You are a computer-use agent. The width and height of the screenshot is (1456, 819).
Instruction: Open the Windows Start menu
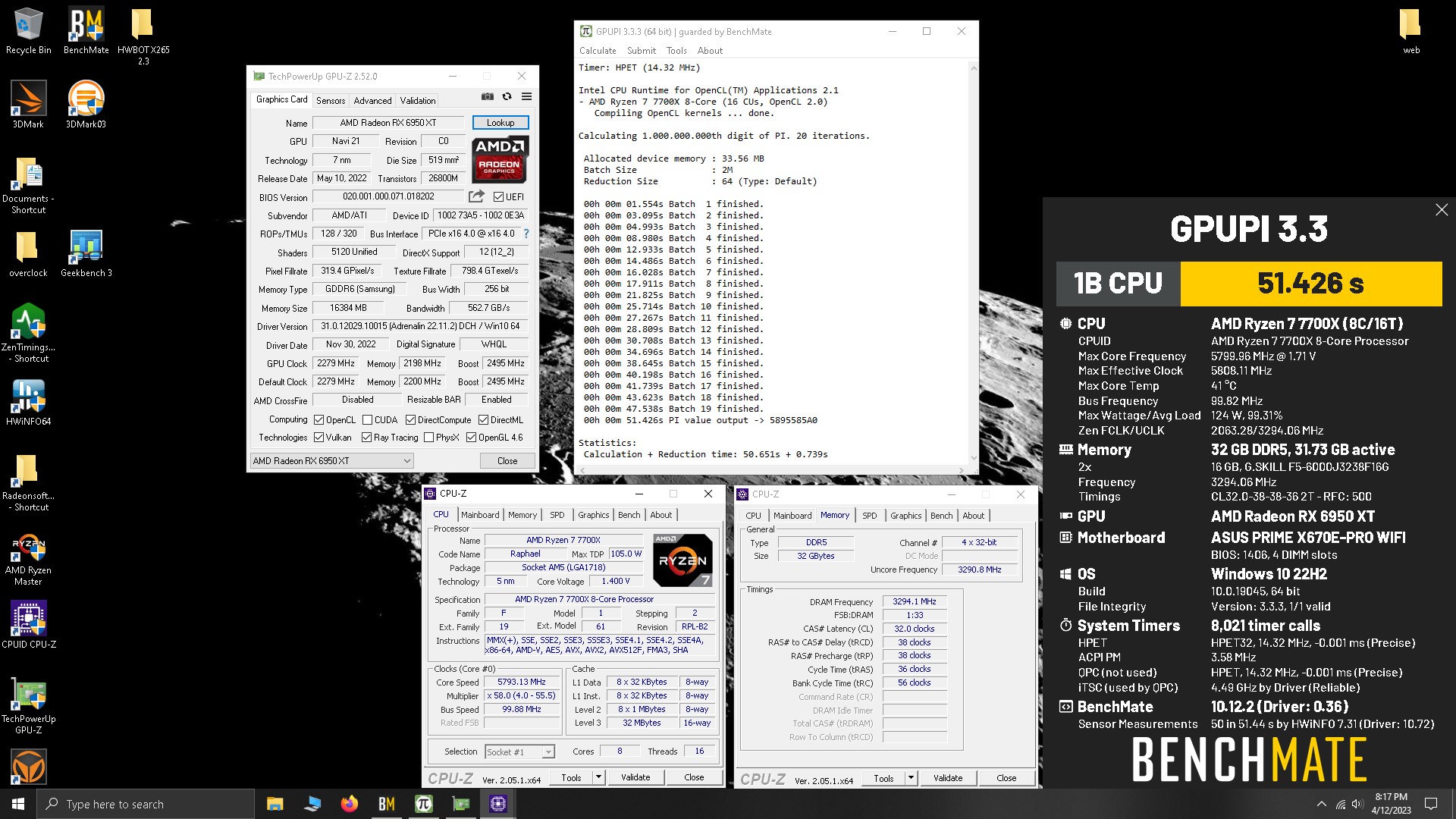pos(18,804)
